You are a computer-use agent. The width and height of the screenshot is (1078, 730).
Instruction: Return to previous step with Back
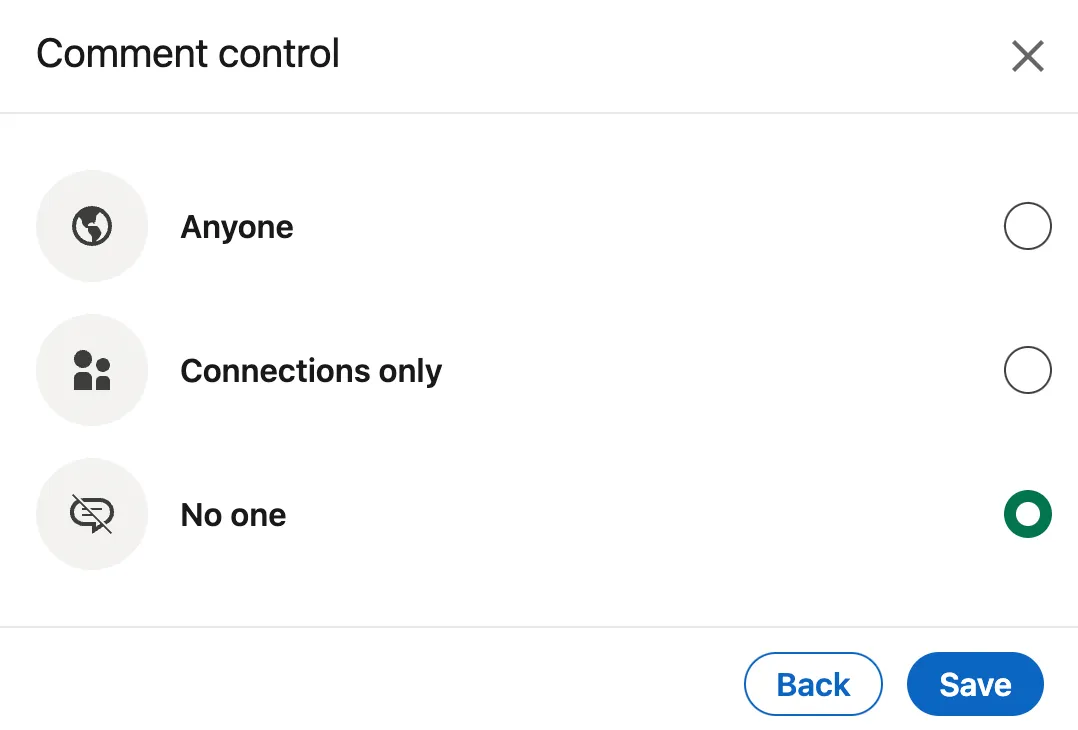(813, 685)
